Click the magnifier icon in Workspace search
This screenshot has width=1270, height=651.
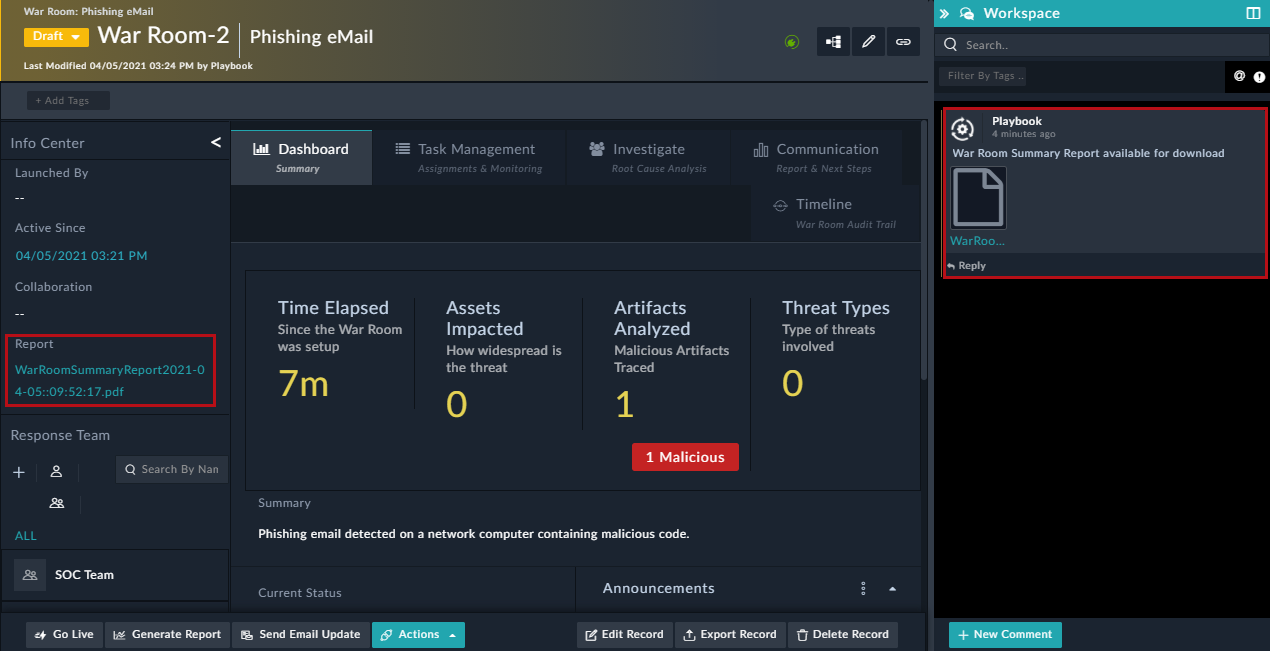coord(950,45)
